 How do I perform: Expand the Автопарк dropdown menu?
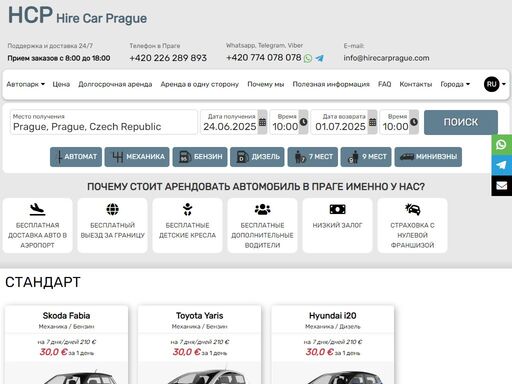(x=26, y=84)
